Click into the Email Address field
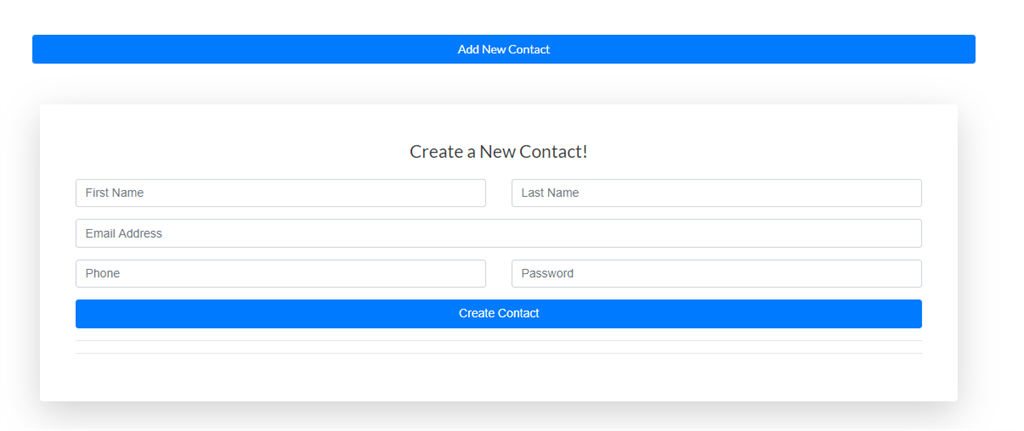Image resolution: width=1024 pixels, height=431 pixels. click(498, 233)
